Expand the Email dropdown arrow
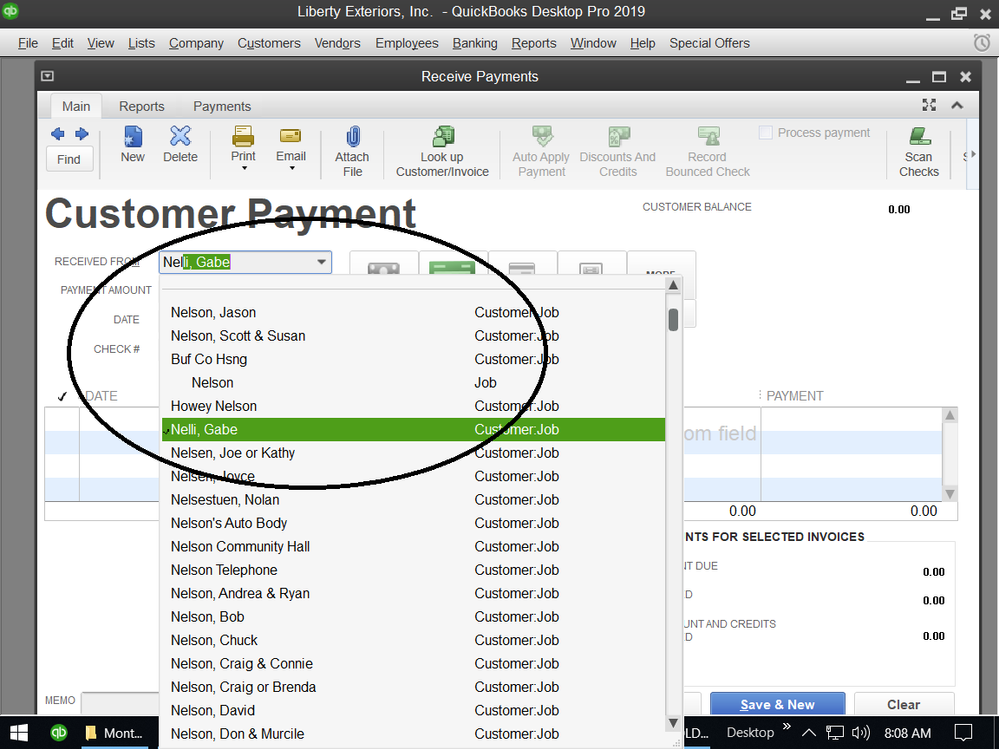999x749 pixels. pos(292,169)
